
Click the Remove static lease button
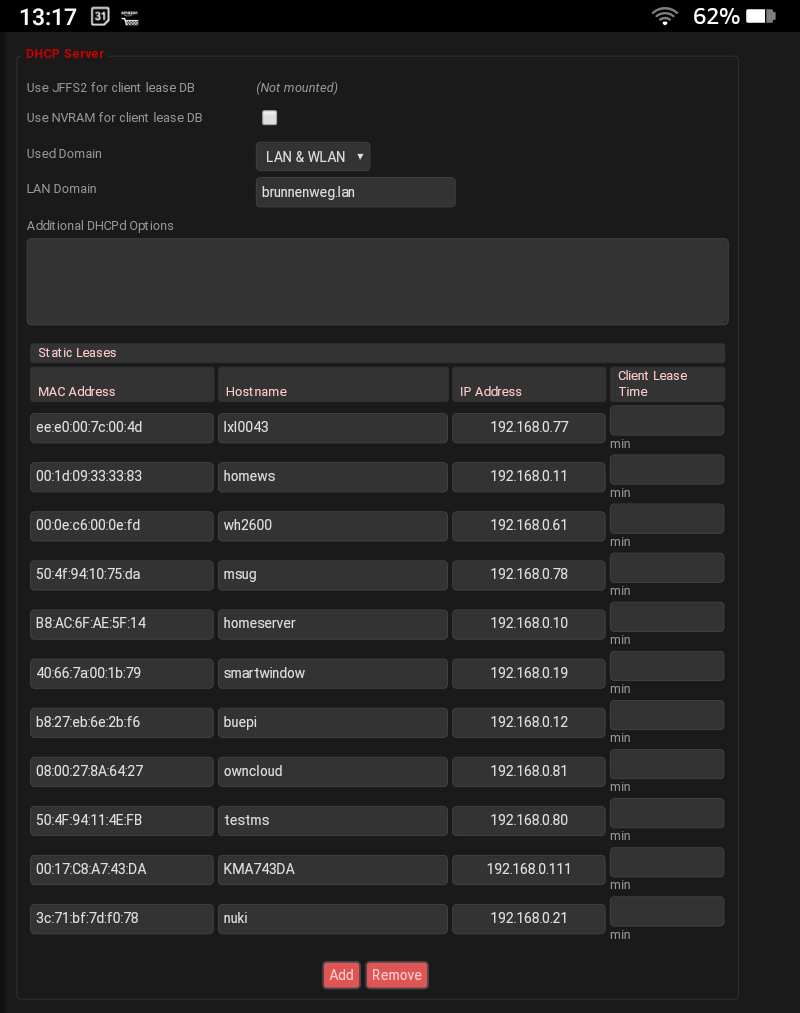397,975
